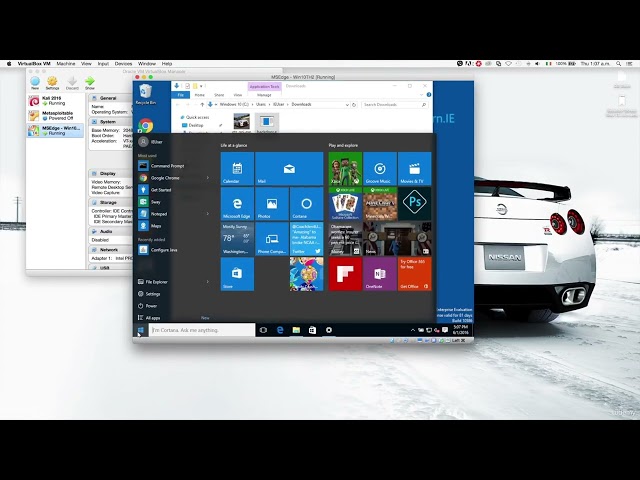Open the Twitter tile
Image resolution: width=640 pixels, height=480 pixels.
click(x=307, y=239)
